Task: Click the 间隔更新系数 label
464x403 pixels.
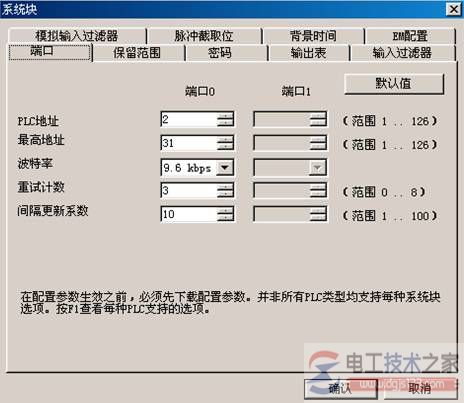Action: (x=53, y=211)
